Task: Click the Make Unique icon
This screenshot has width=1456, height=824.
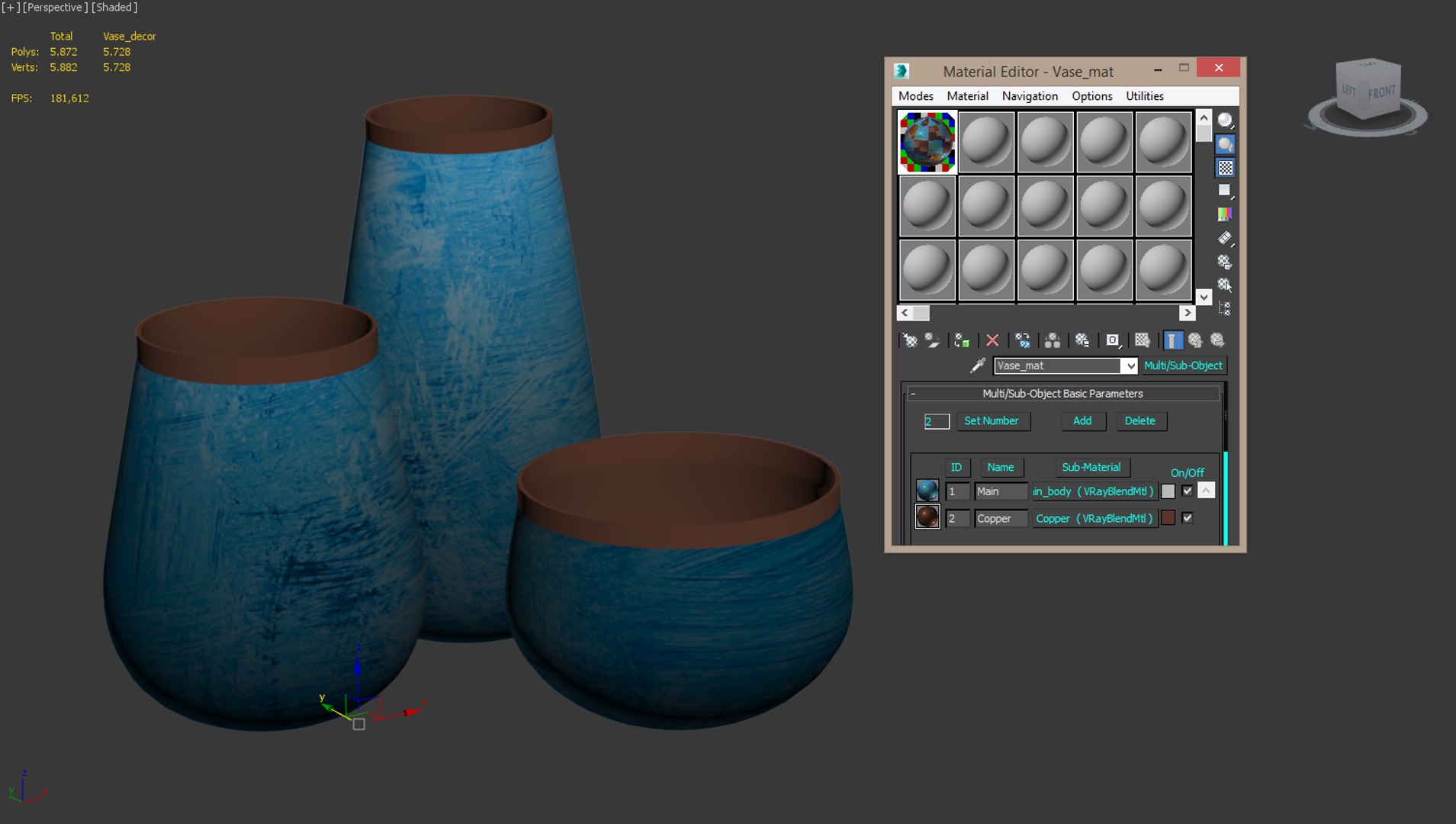Action: tap(1053, 340)
